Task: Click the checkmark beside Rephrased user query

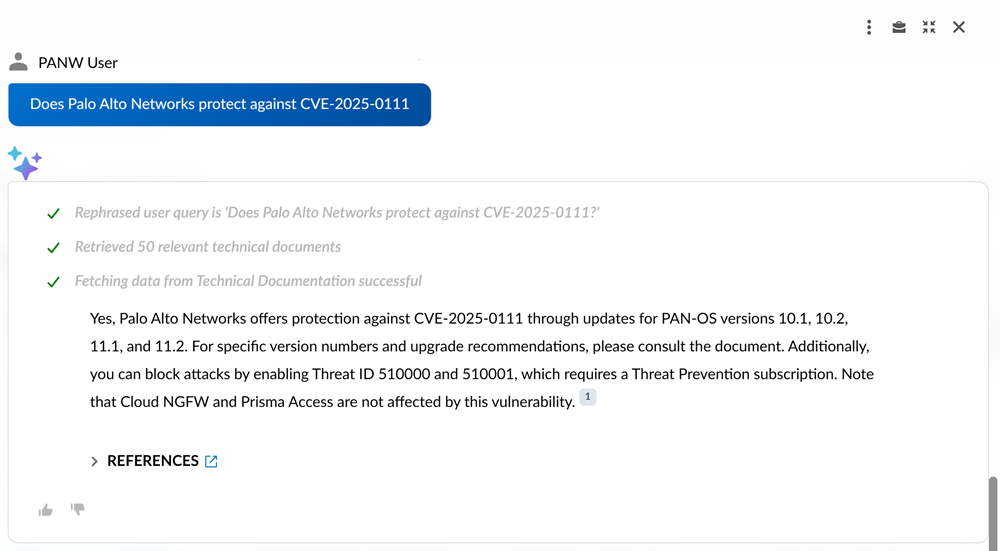Action: (x=54, y=213)
